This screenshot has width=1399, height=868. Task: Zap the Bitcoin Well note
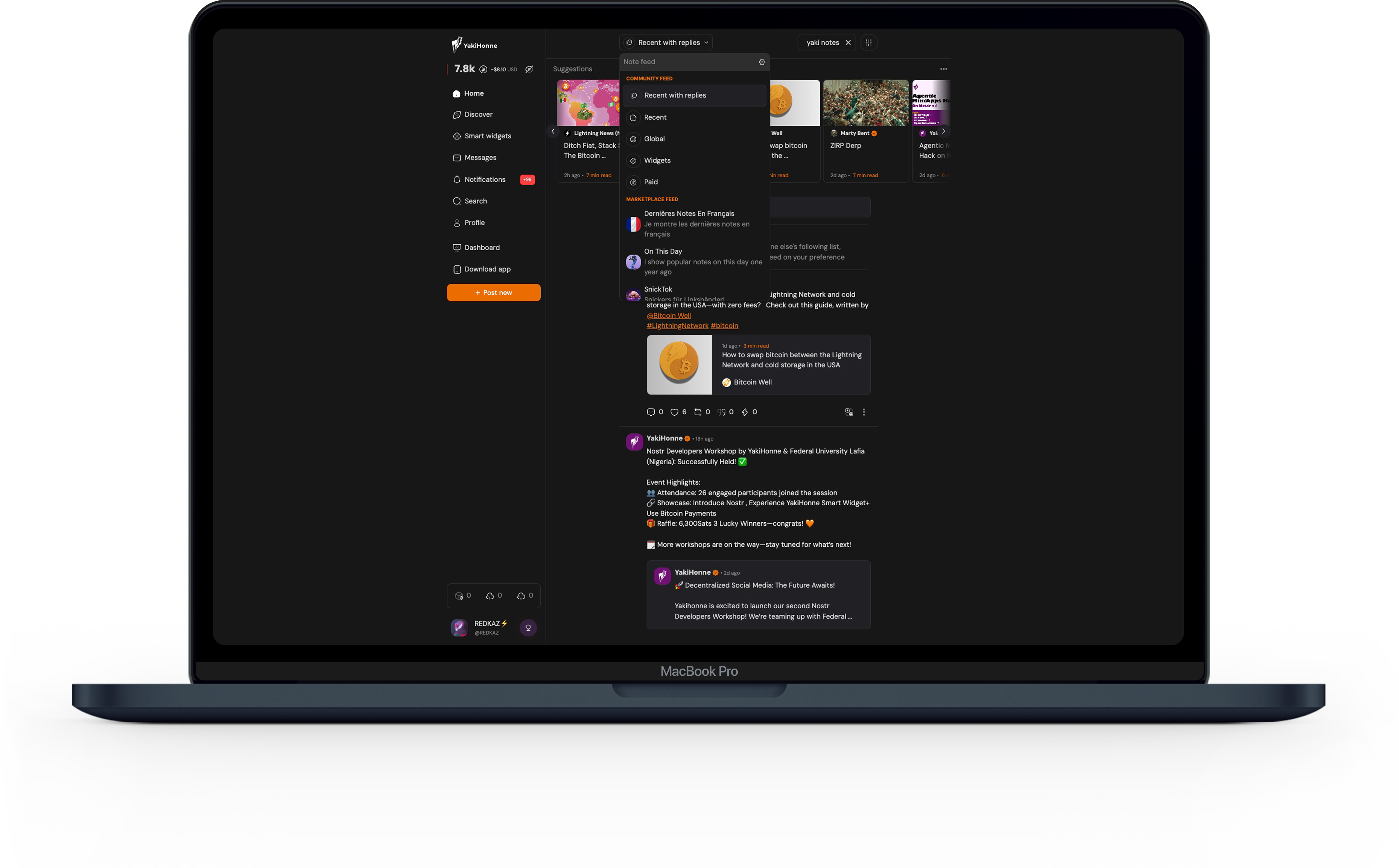coord(745,412)
